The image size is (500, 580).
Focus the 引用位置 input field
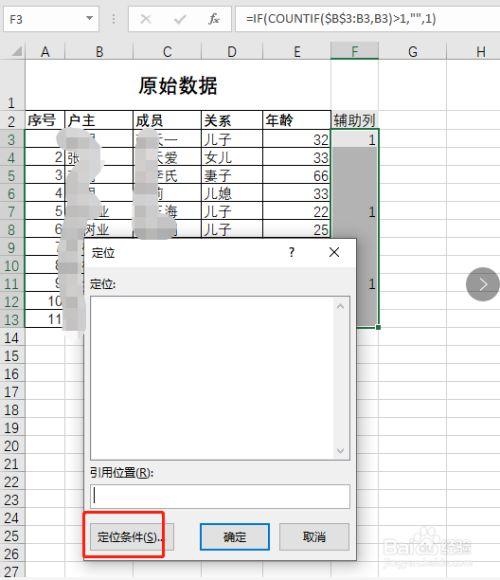(220, 496)
